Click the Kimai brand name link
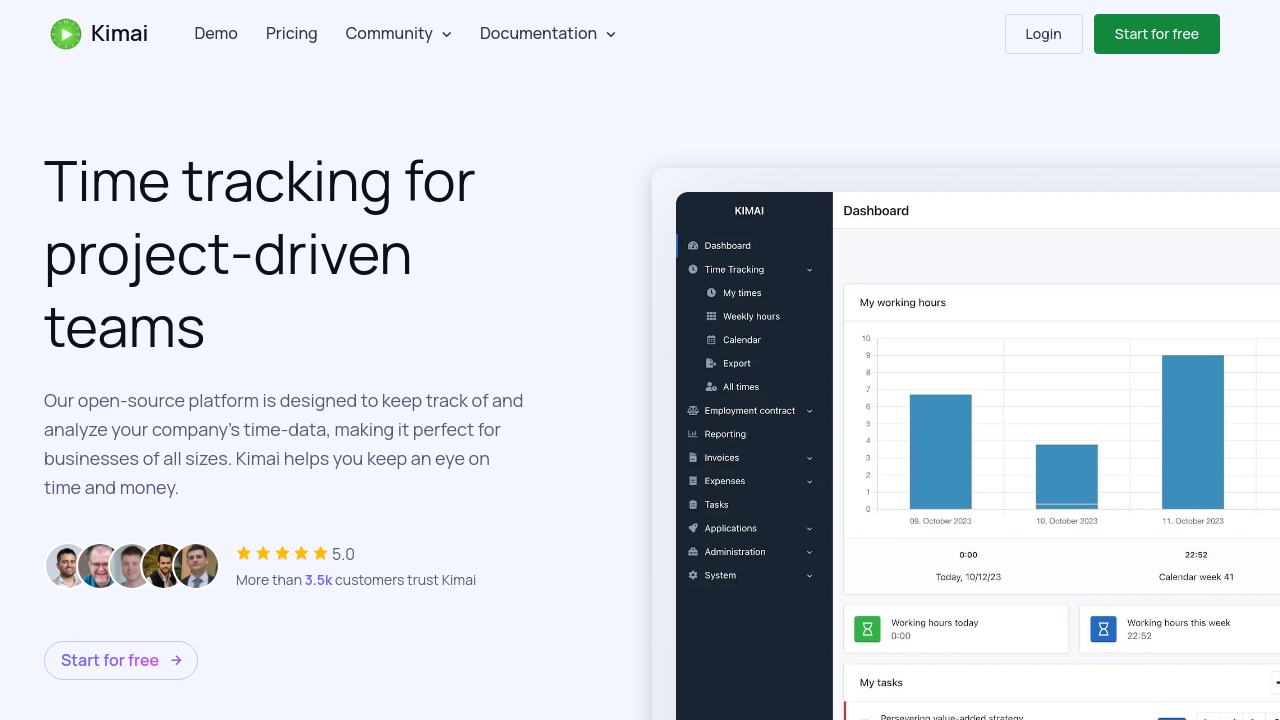Screen dimensions: 1280x720 pyautogui.click(x=119, y=34)
